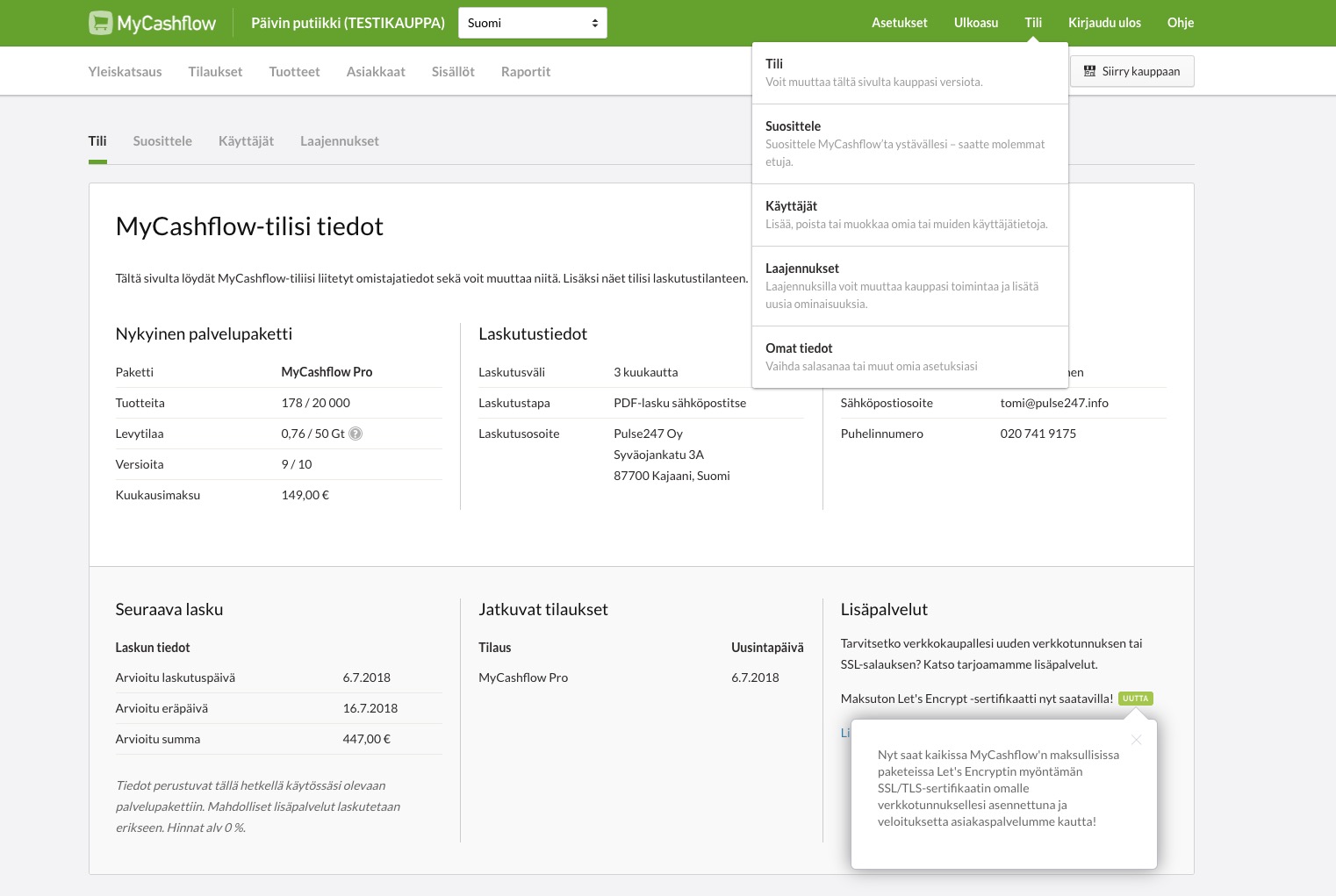The image size is (1336, 896).
Task: Open the Ulkoasu menu
Action: pos(975,23)
